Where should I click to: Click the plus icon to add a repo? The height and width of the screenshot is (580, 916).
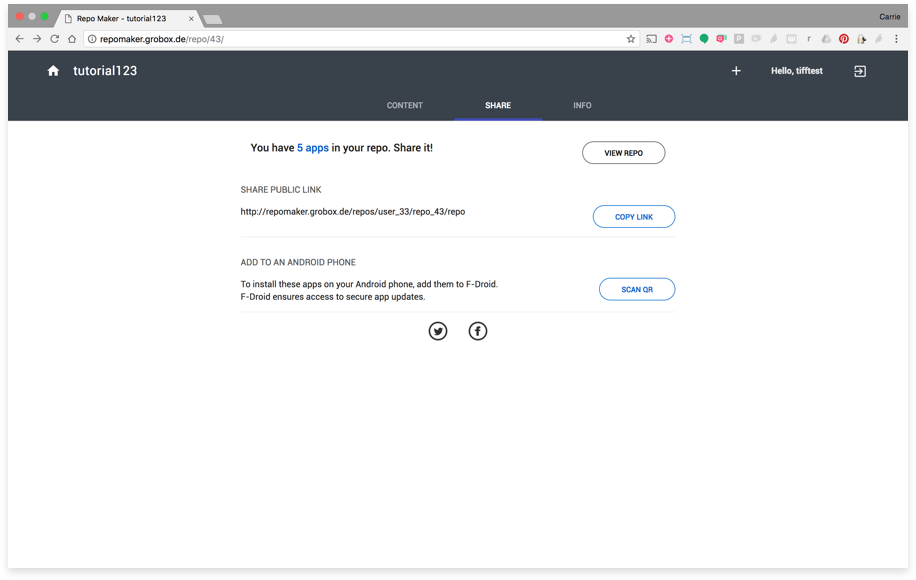(736, 71)
